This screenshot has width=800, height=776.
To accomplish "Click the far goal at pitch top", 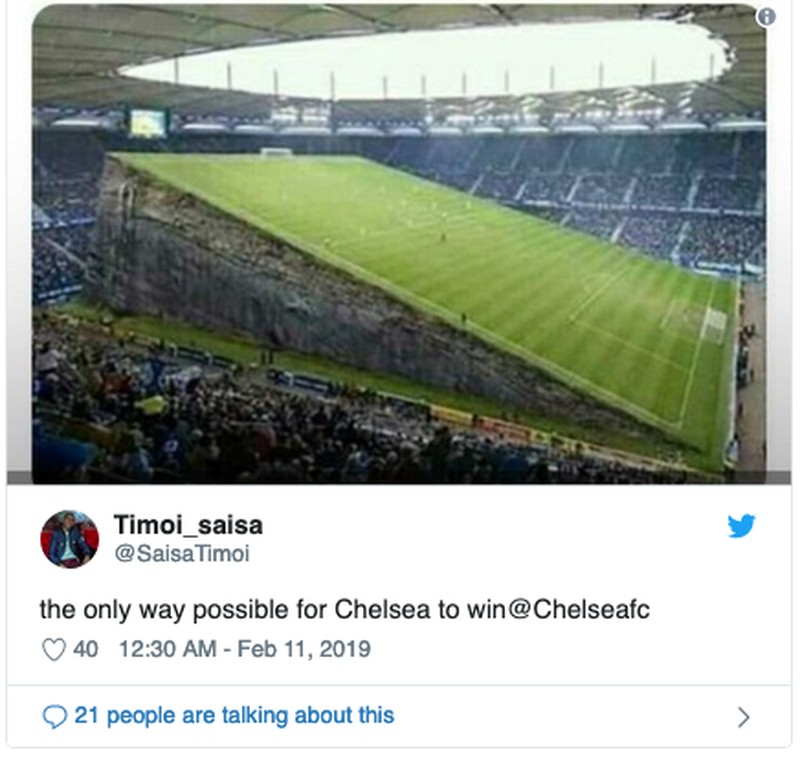I will pos(276,152).
